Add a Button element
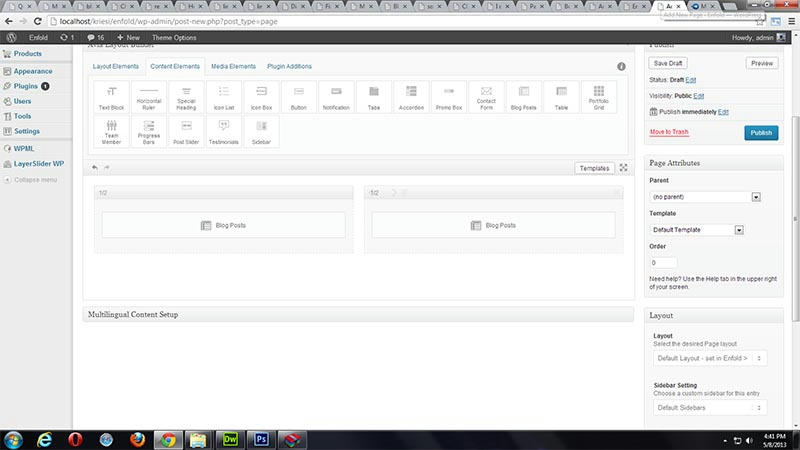The width and height of the screenshot is (800, 450). coord(298,97)
